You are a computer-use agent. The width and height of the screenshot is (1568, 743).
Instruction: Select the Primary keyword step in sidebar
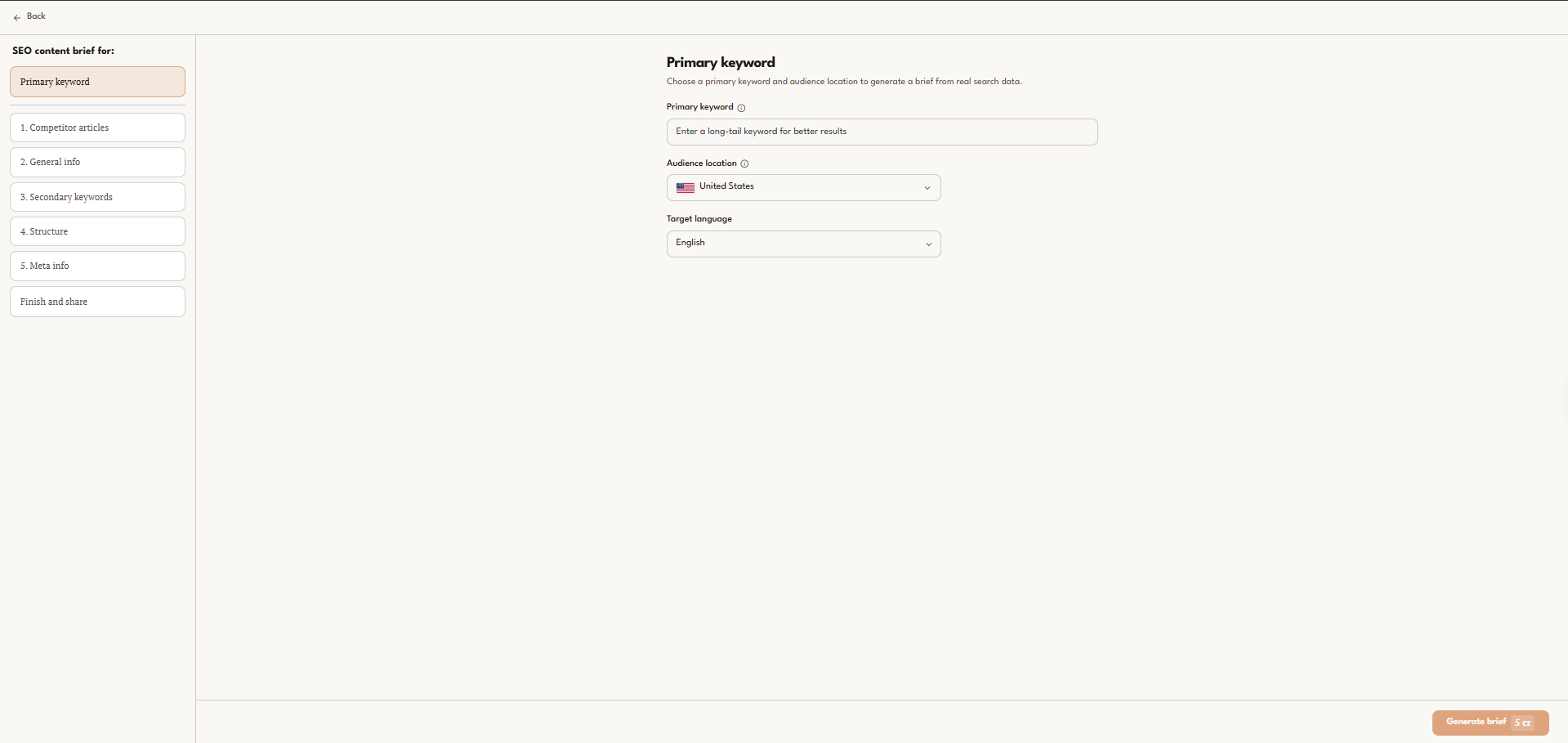pyautogui.click(x=97, y=82)
